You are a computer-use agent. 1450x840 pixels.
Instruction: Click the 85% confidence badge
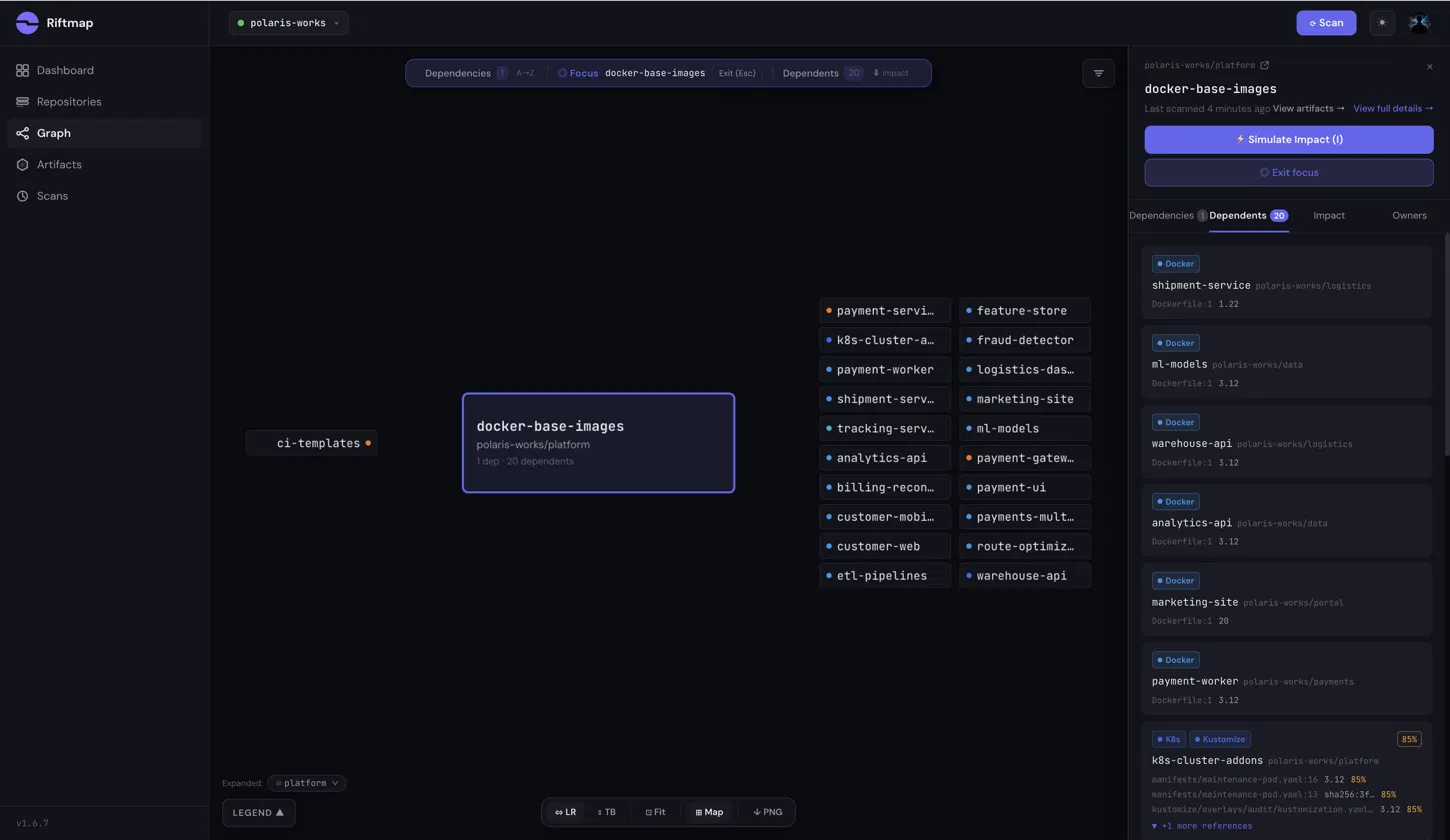[1409, 739]
